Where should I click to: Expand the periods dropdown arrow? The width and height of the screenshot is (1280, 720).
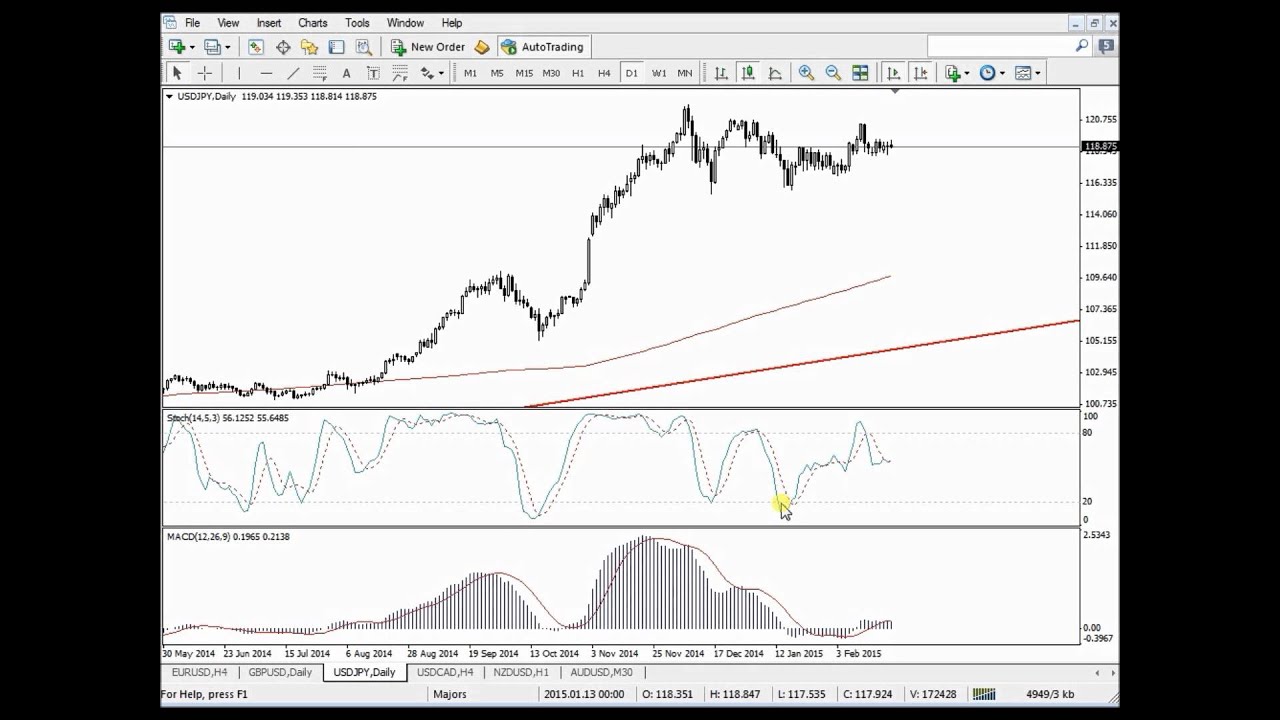tap(1002, 73)
